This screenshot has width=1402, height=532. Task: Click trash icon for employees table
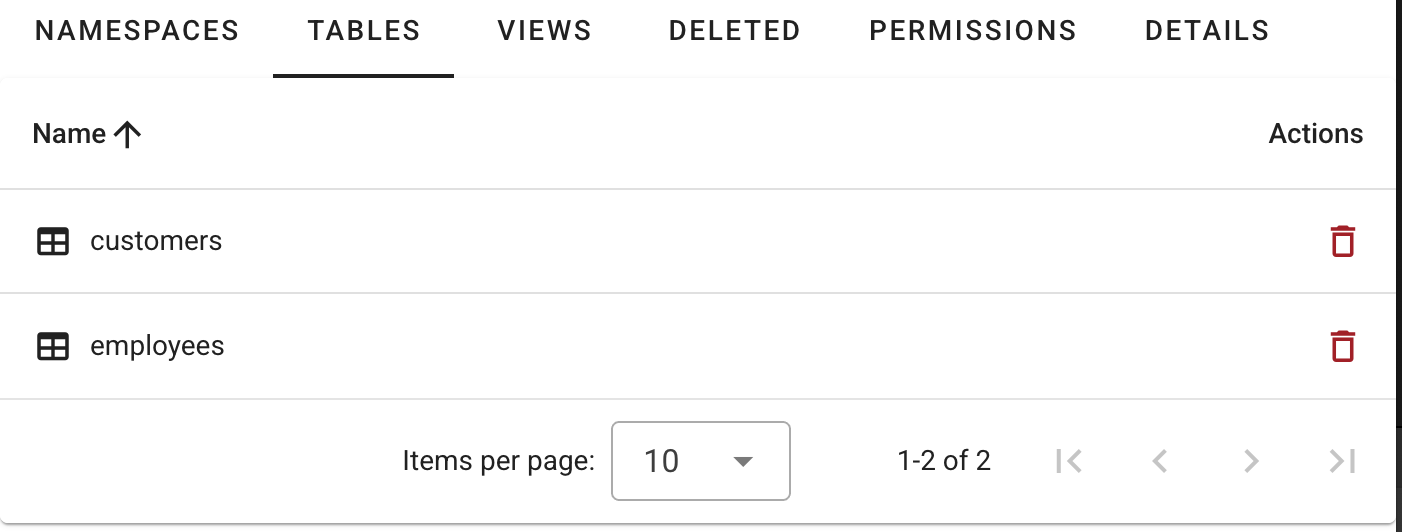coord(1342,346)
